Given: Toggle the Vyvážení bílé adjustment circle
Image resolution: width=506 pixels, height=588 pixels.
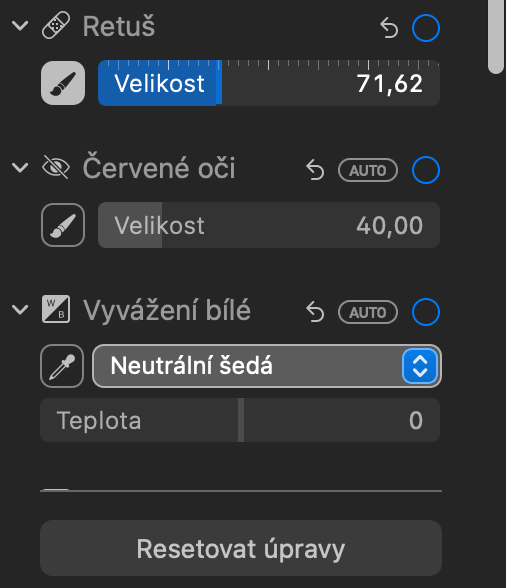Looking at the screenshot, I should (426, 312).
